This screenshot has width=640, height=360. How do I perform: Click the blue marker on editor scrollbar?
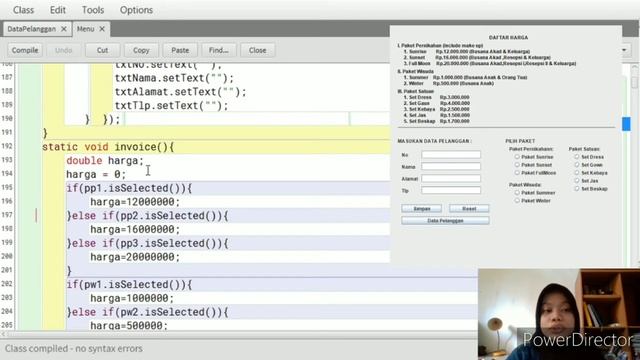point(626,124)
